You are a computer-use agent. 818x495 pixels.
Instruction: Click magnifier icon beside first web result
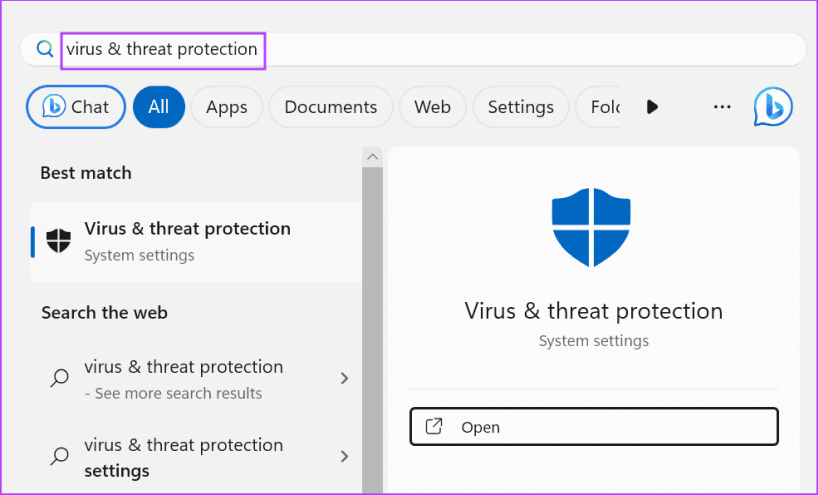click(60, 379)
